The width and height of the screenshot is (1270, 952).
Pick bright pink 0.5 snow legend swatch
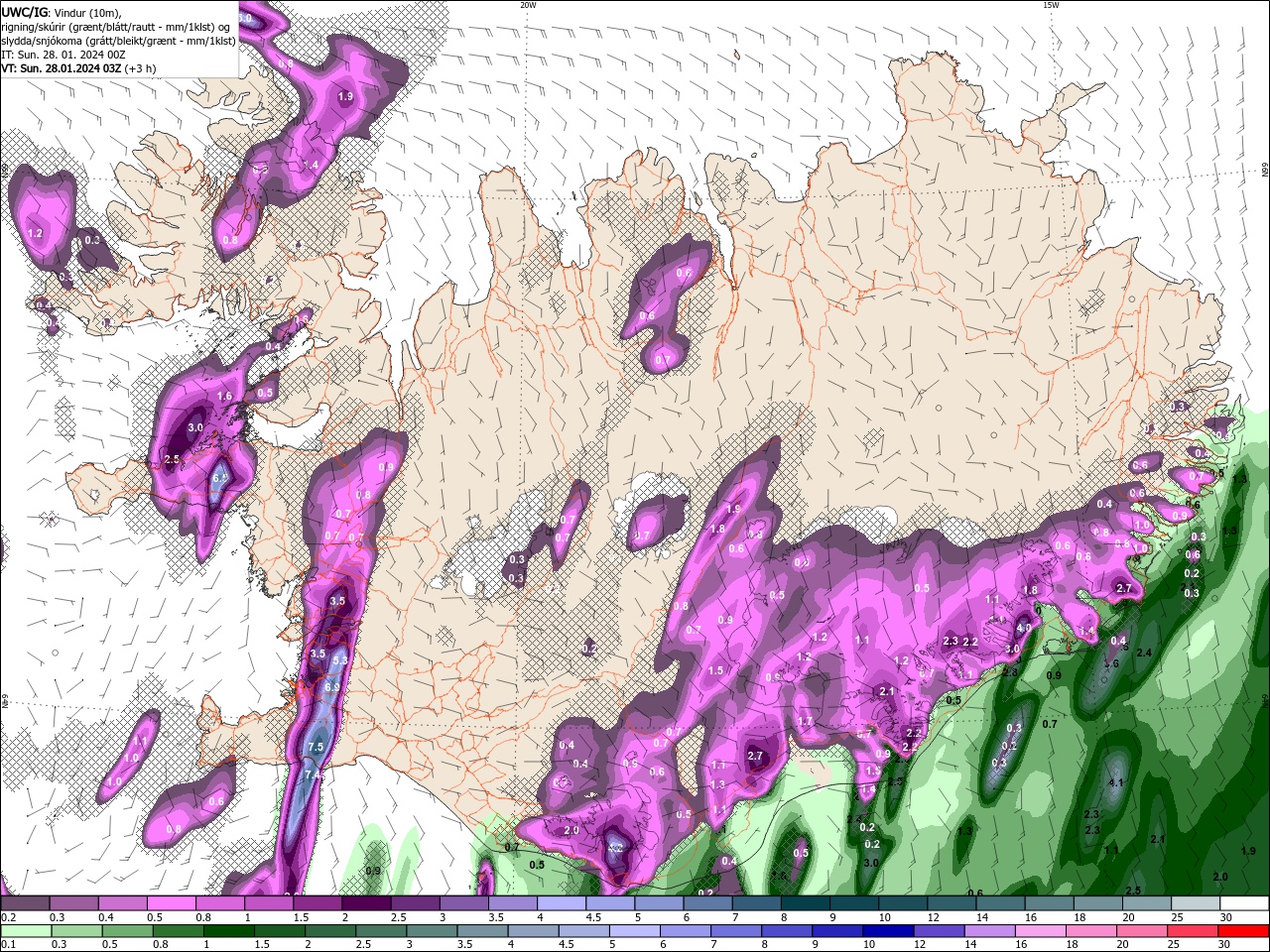pyautogui.click(x=171, y=903)
